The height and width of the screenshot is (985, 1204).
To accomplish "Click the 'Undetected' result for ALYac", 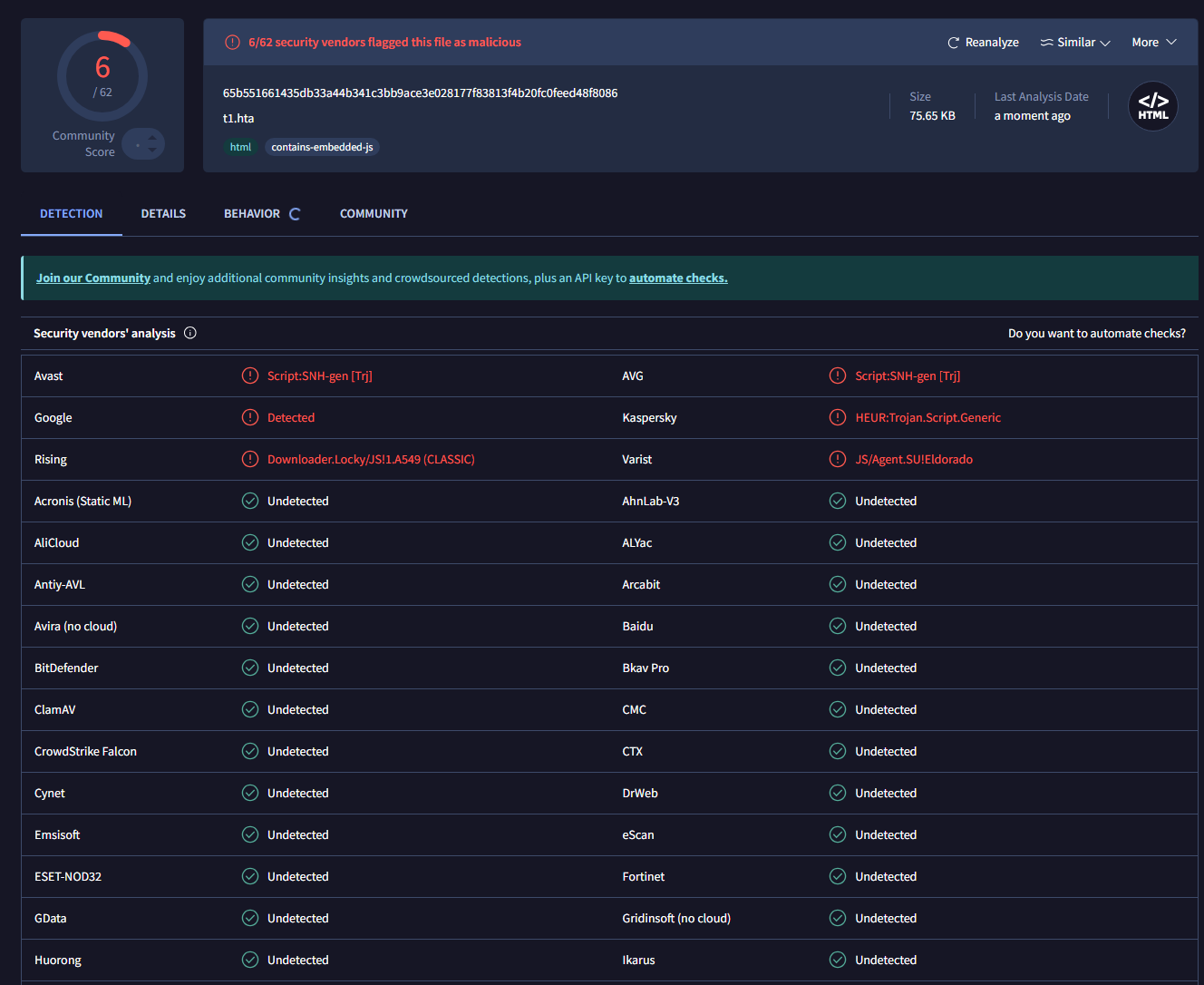I will click(886, 543).
